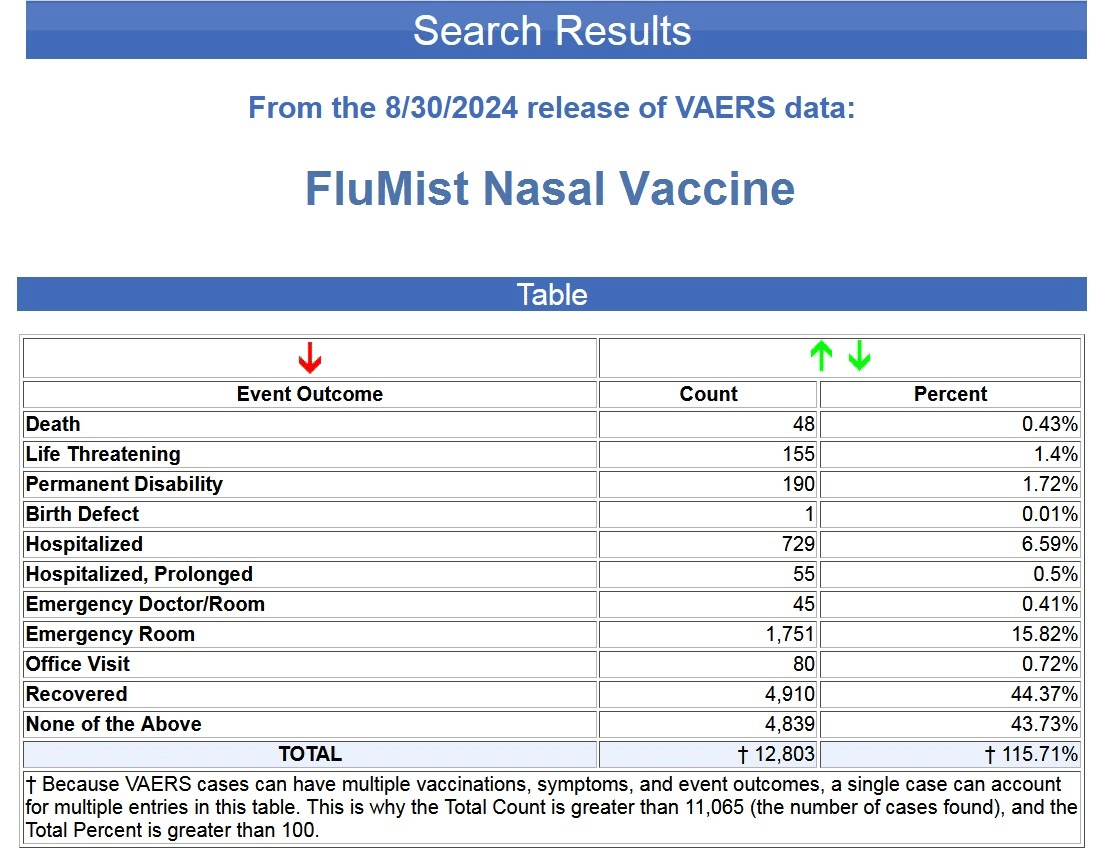Click the Permanent Disability count 190
This screenshot has width=1109, height=855.
pos(799,484)
